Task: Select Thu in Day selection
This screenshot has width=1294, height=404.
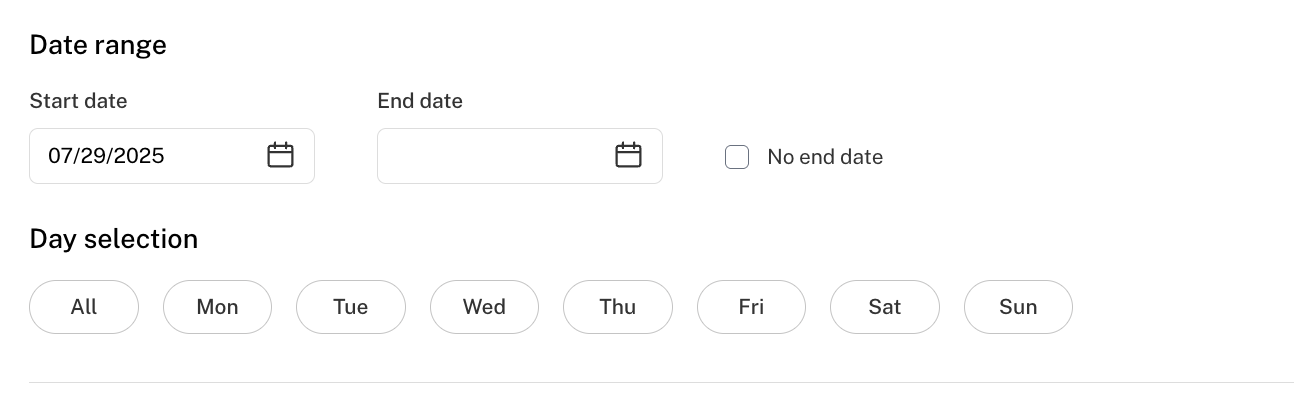Action: [618, 307]
